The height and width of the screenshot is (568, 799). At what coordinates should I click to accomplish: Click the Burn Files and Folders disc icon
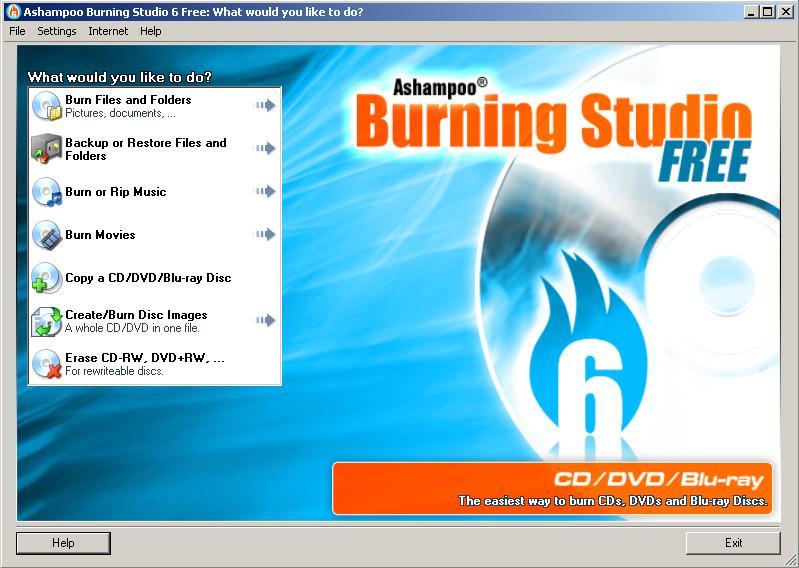(x=47, y=105)
